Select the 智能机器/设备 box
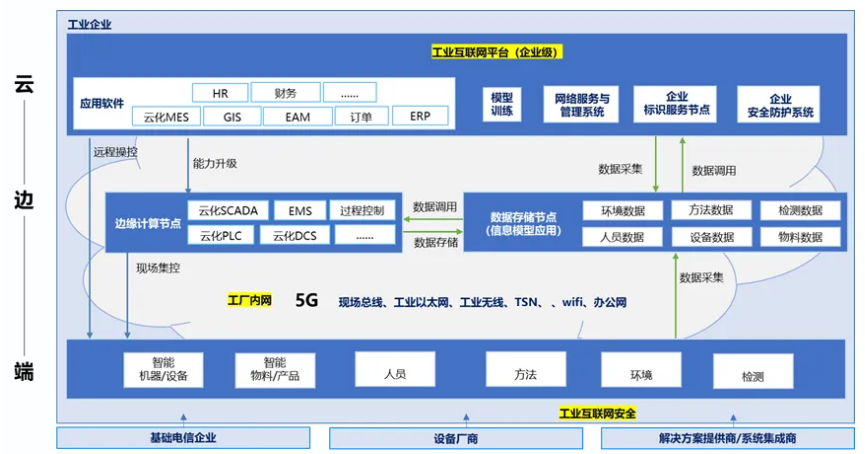This screenshot has width=865, height=454. [x=162, y=369]
